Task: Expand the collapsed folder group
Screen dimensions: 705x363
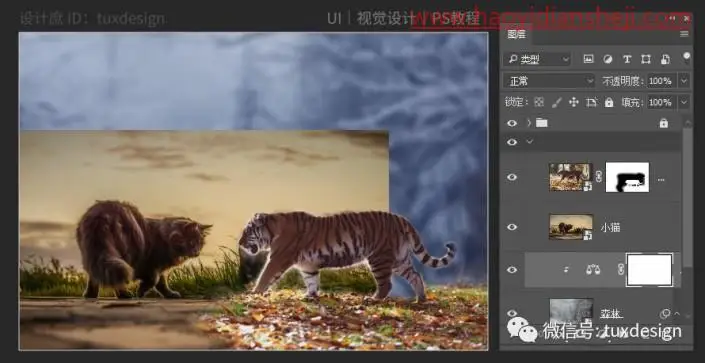Action: 529,123
